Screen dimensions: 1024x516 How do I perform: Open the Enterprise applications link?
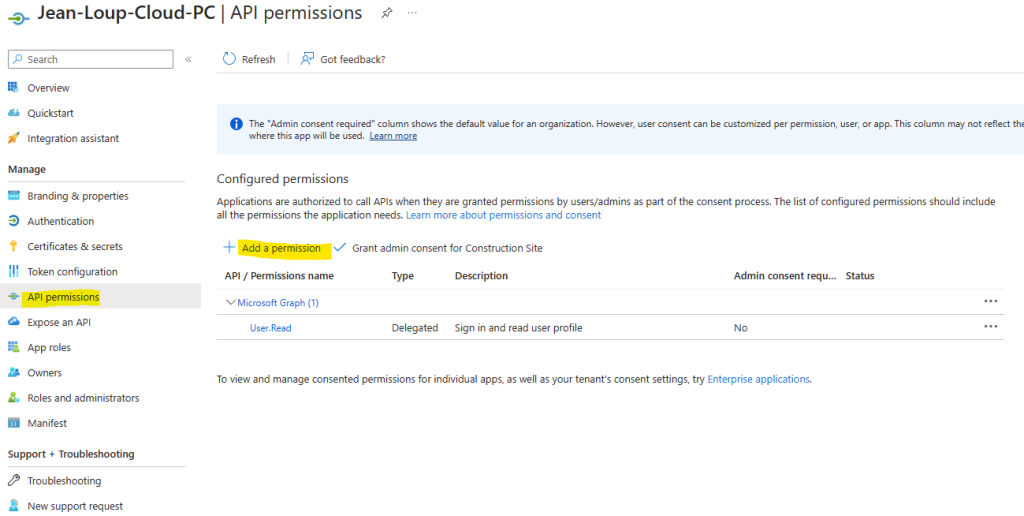coord(758,379)
